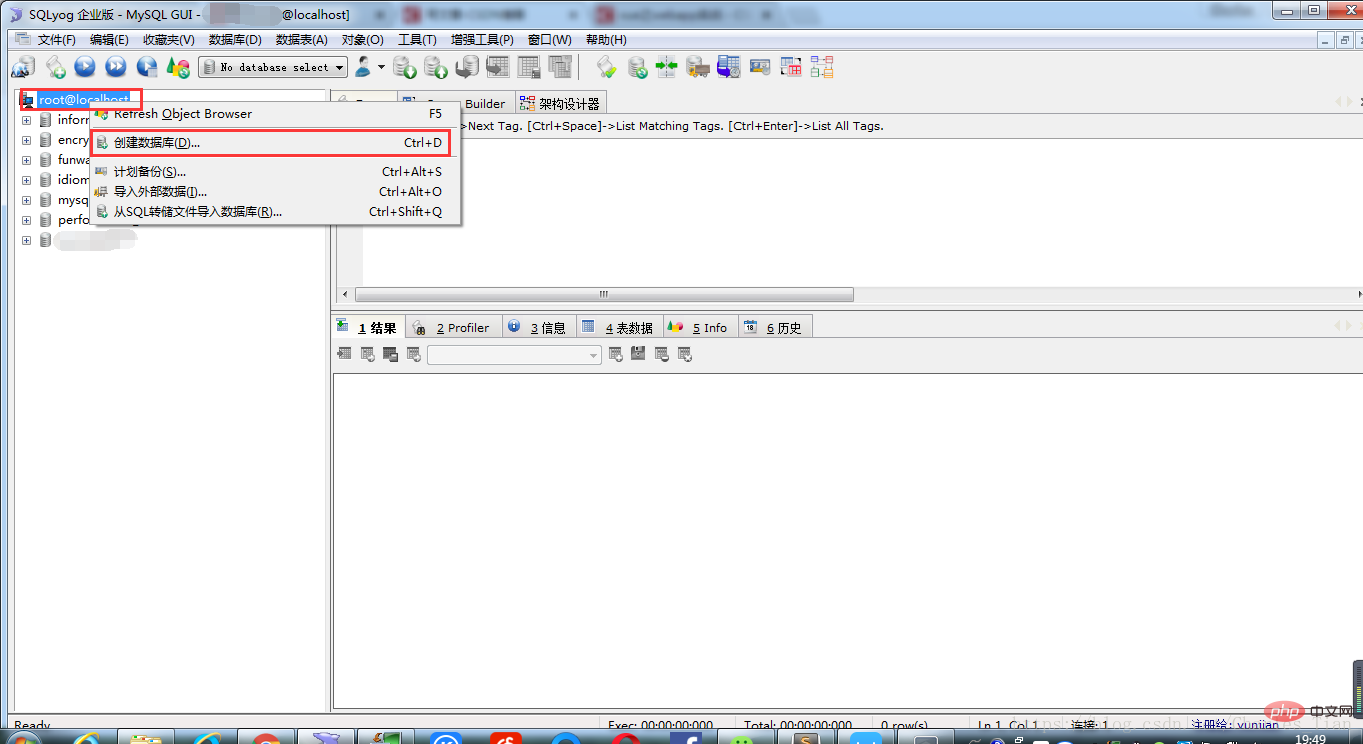
Task: Expand the first database starting with 'inforr'
Action: [x=26, y=120]
